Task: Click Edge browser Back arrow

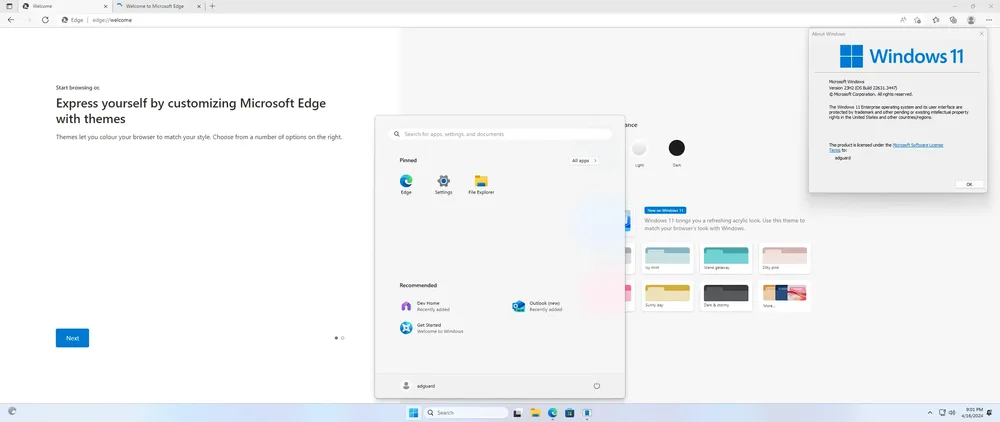Action: coord(11,20)
